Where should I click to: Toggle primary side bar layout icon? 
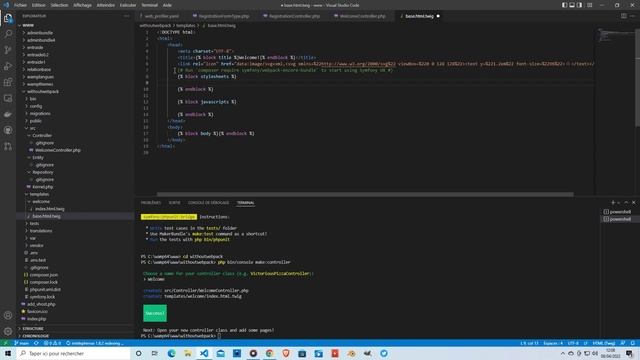564,5
